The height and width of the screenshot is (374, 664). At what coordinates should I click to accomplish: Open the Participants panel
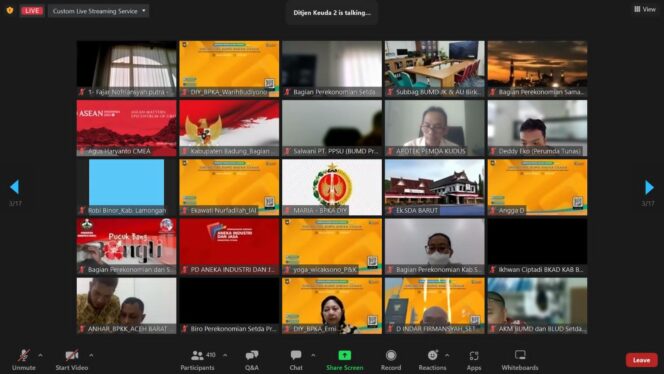coord(197,359)
